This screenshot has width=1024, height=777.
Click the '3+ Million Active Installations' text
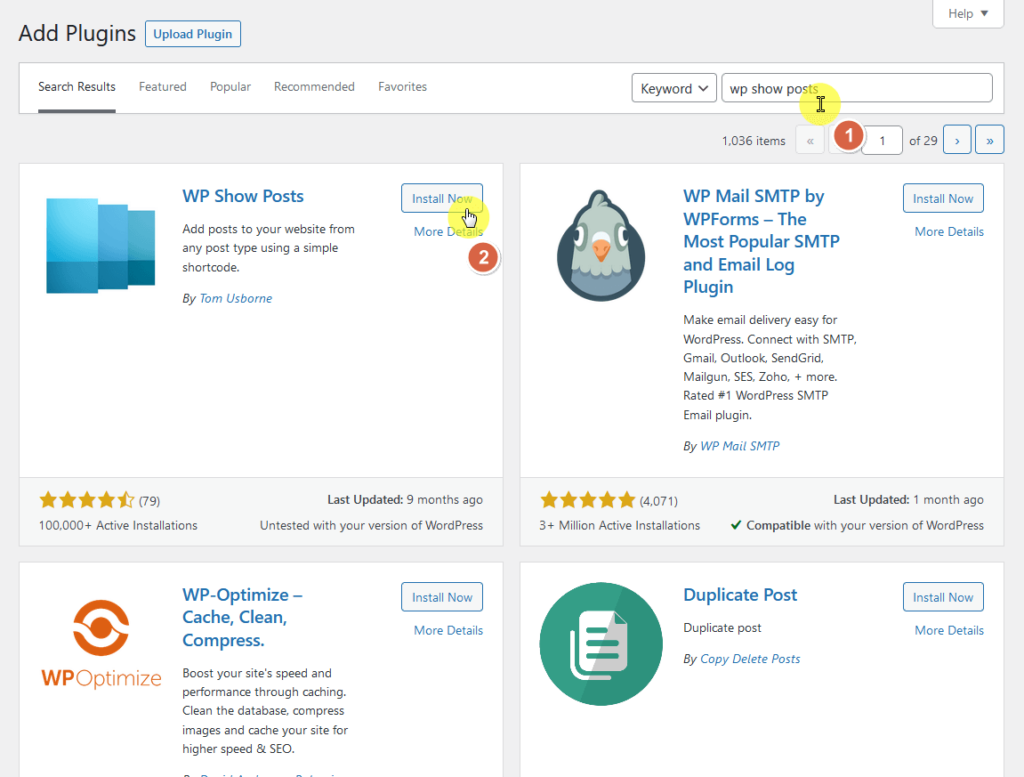620,526
